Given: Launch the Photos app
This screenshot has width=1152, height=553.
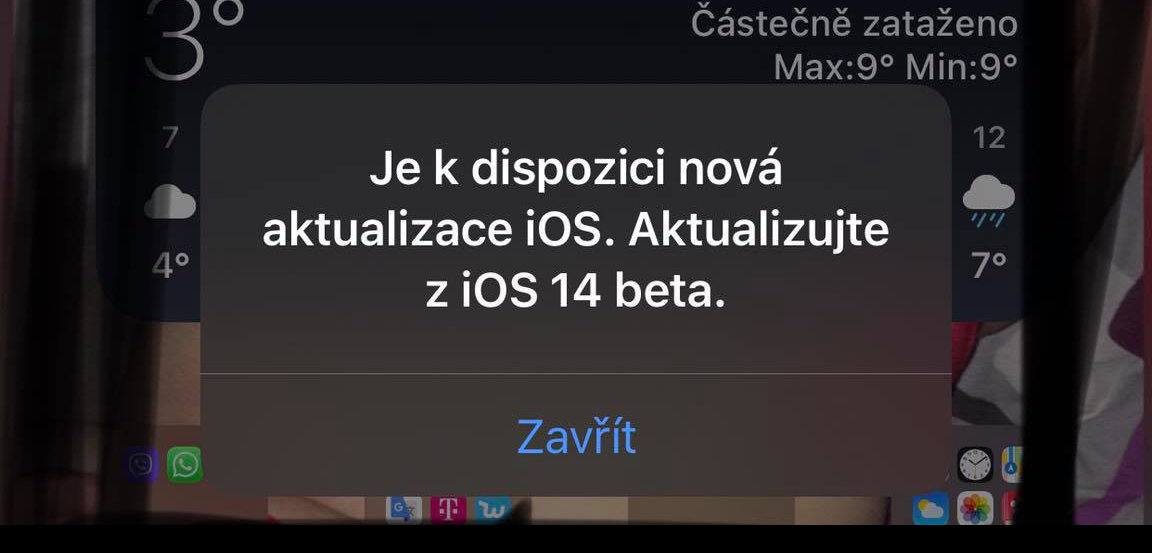Looking at the screenshot, I should [x=975, y=508].
